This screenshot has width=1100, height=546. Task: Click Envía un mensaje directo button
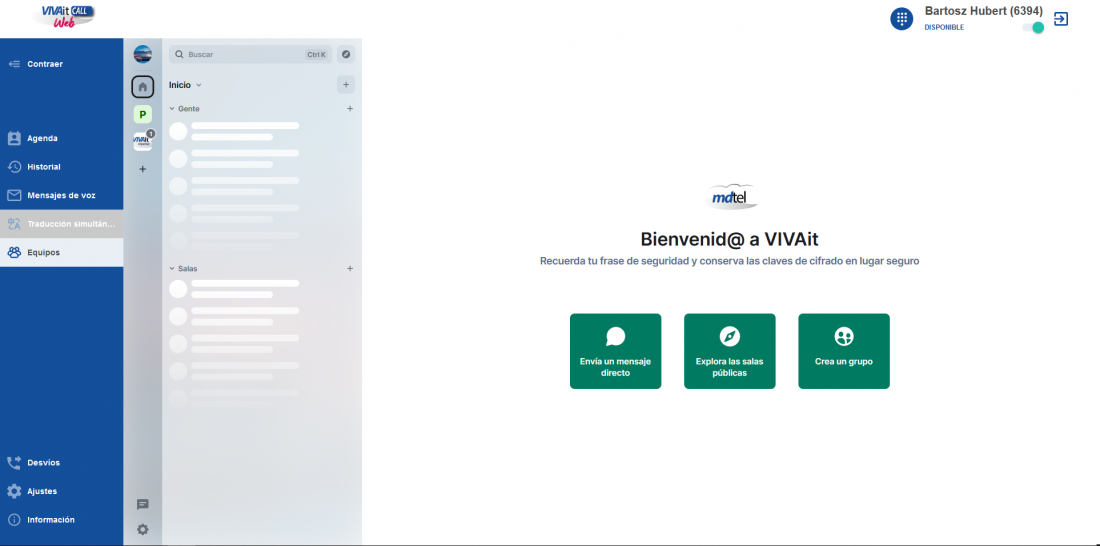pyautogui.click(x=615, y=351)
